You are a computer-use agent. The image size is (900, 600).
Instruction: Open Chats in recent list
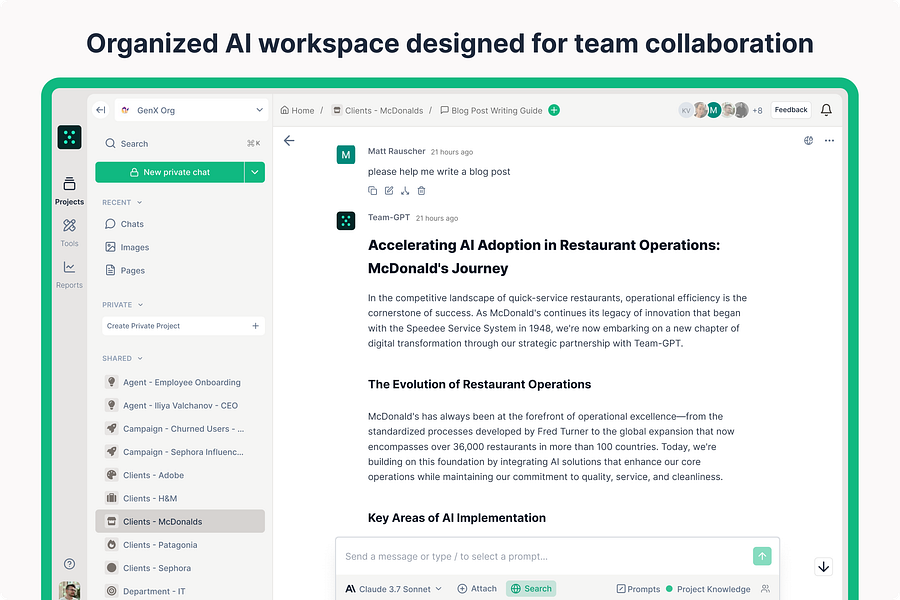[x=124, y=224]
